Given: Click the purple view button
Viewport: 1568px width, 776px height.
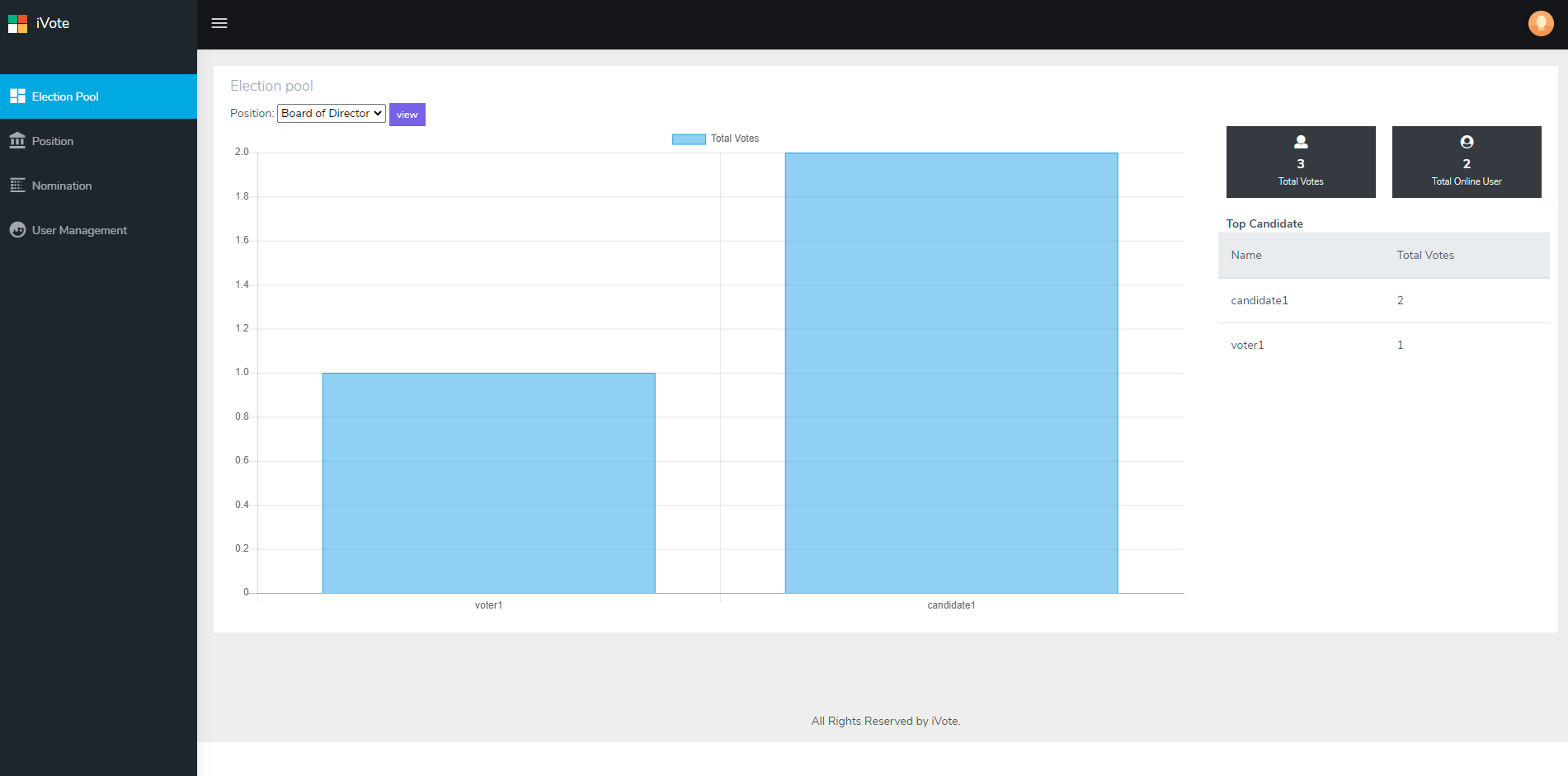Looking at the screenshot, I should click(407, 115).
